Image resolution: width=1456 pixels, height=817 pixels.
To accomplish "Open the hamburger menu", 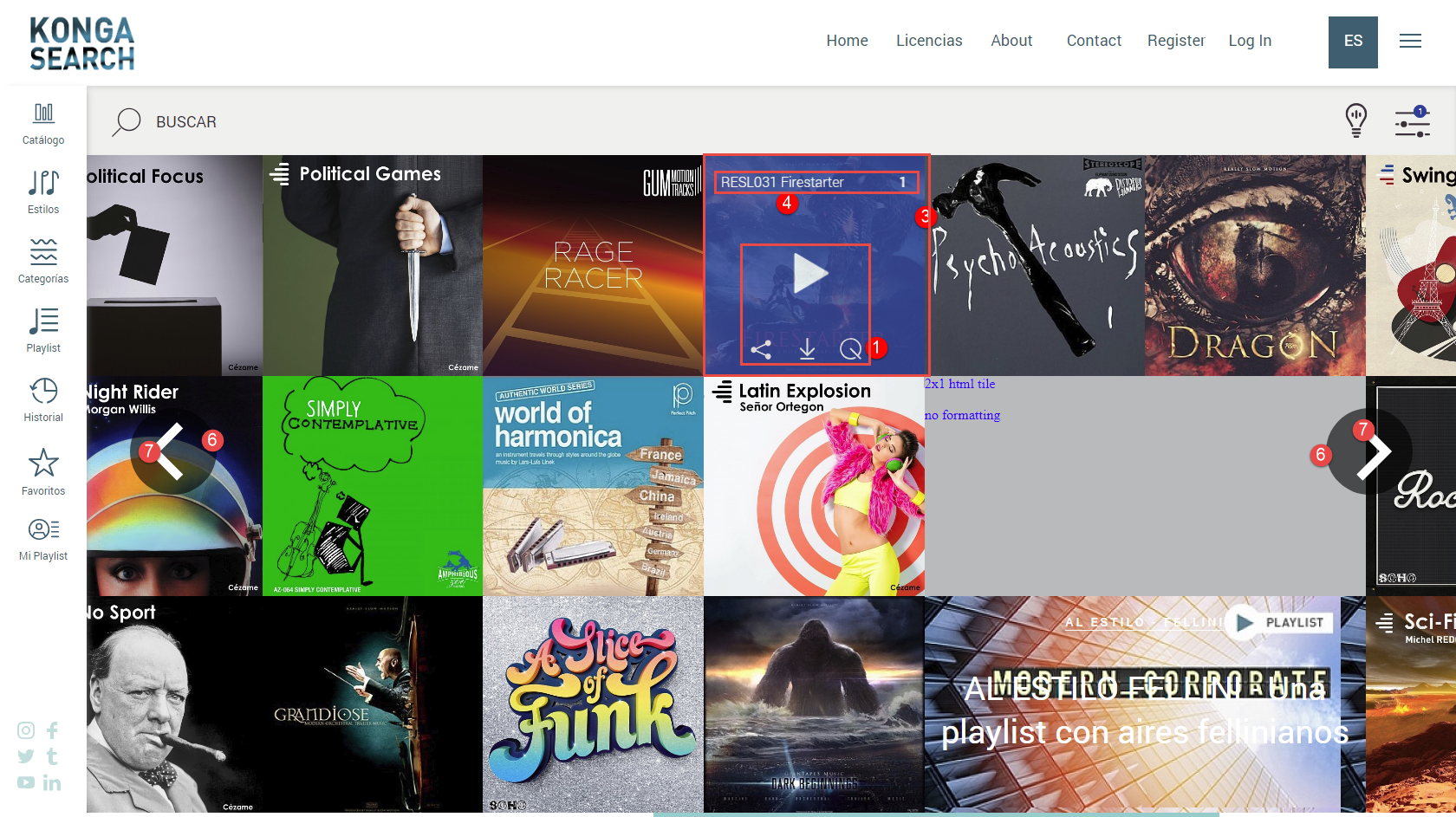I will click(1410, 41).
